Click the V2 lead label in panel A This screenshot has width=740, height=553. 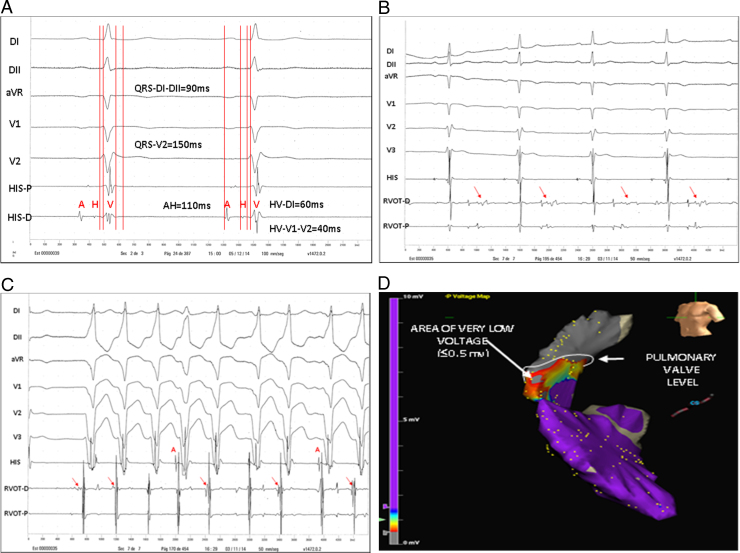click(x=15, y=161)
